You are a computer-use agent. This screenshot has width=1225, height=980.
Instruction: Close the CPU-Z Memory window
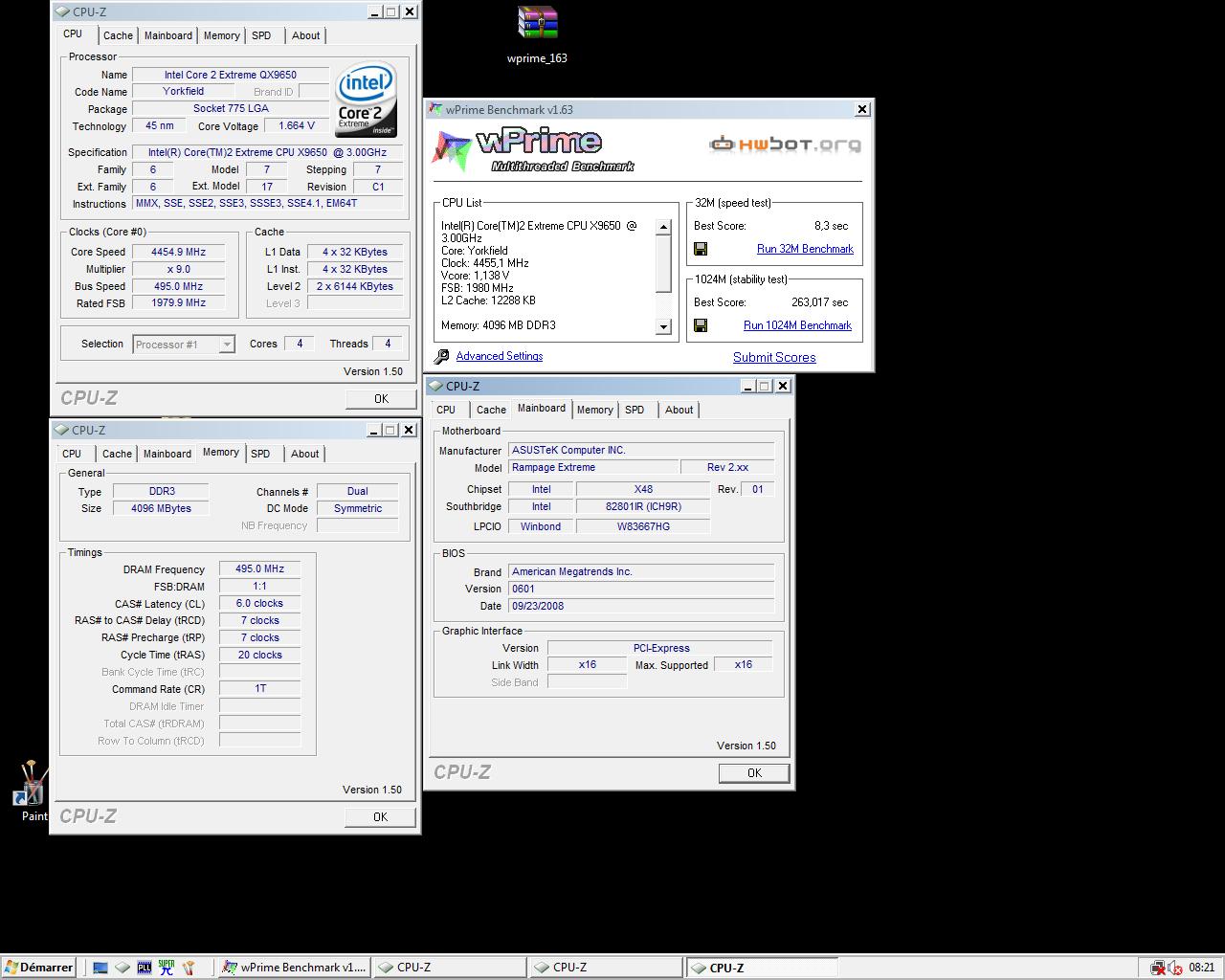click(x=409, y=430)
